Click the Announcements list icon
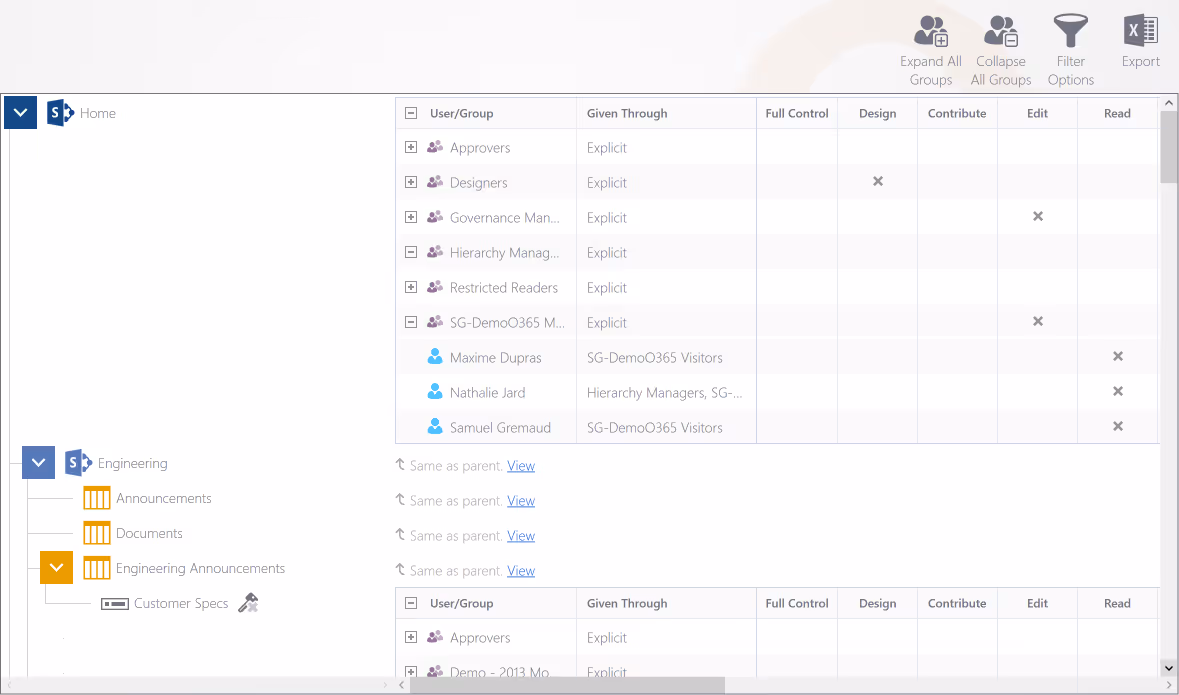The width and height of the screenshot is (1179, 695). pos(96,498)
